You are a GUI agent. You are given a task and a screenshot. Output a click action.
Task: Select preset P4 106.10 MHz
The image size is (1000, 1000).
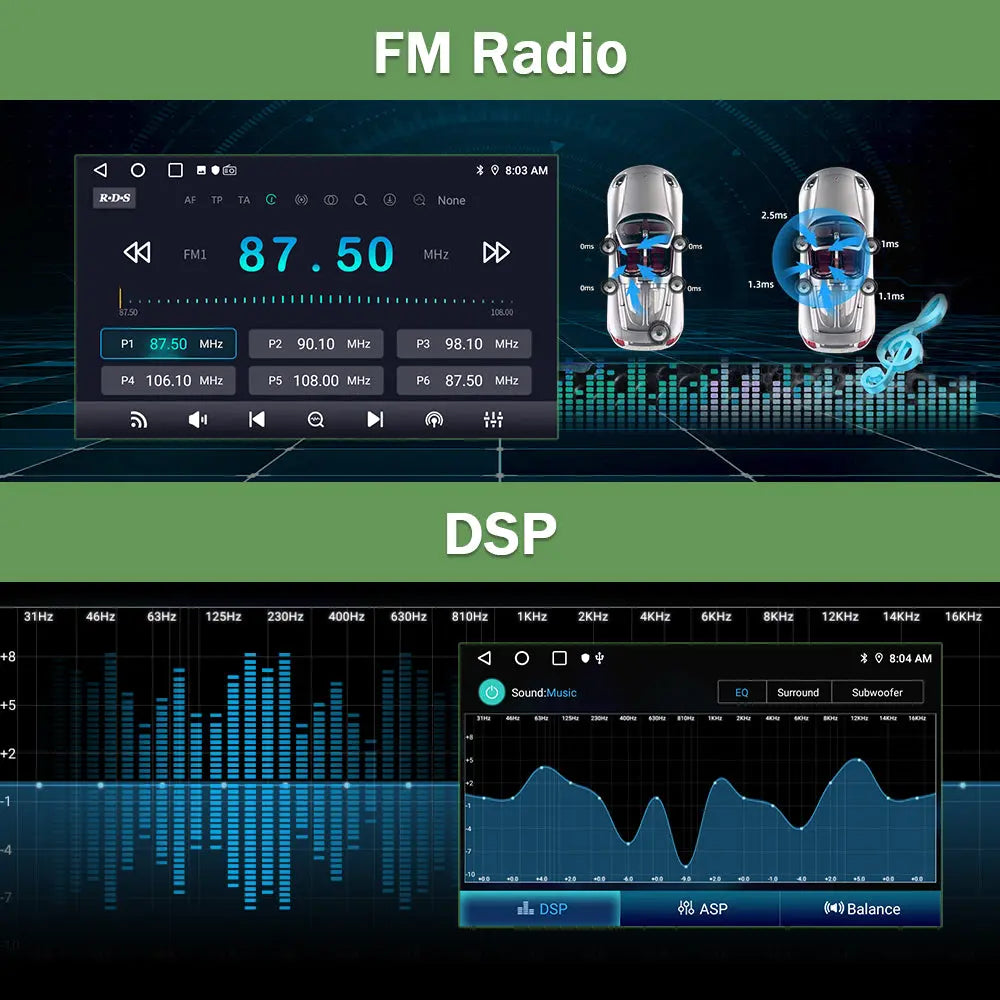[168, 381]
